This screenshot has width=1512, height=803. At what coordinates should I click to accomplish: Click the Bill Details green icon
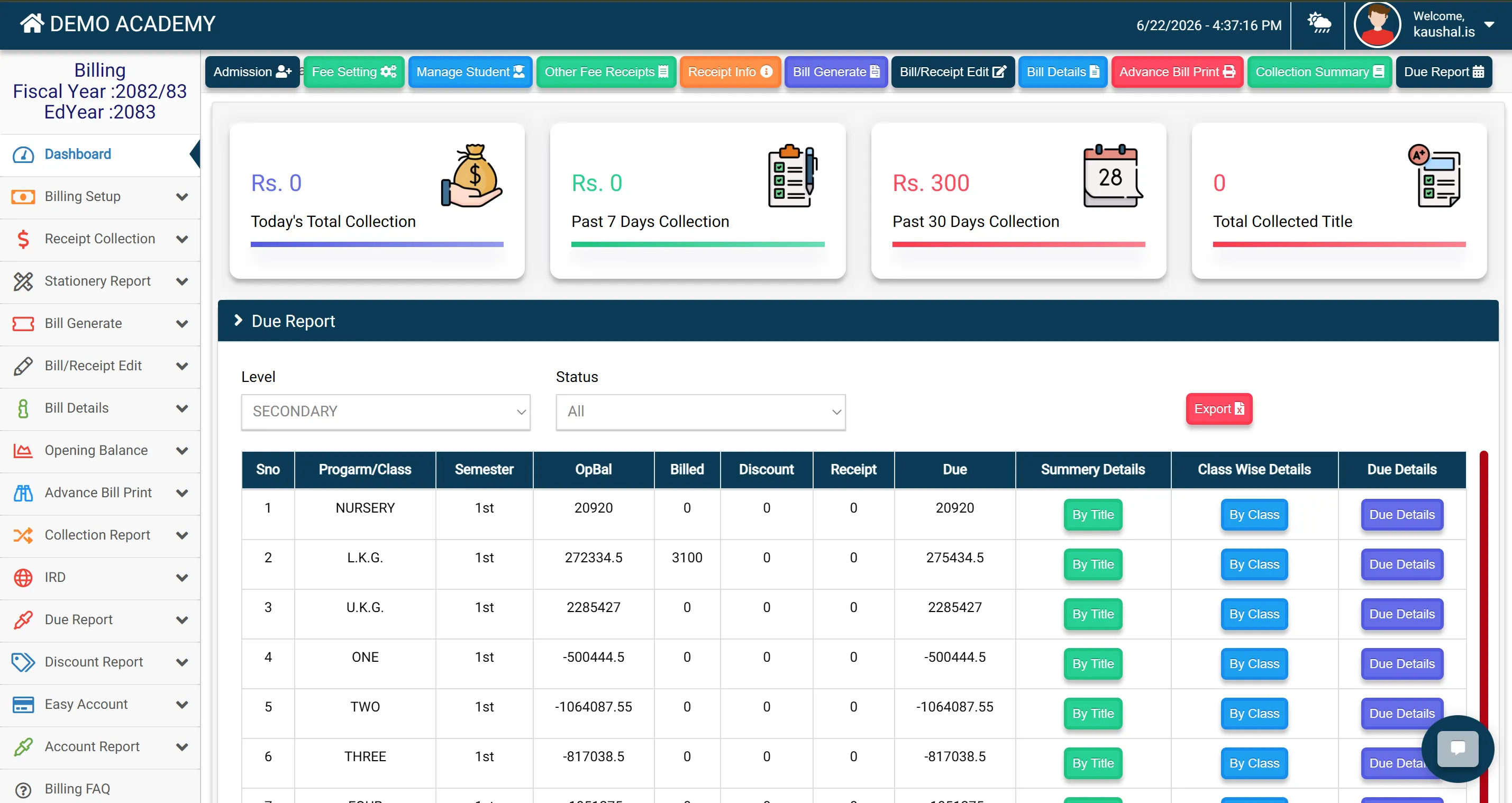(23, 408)
